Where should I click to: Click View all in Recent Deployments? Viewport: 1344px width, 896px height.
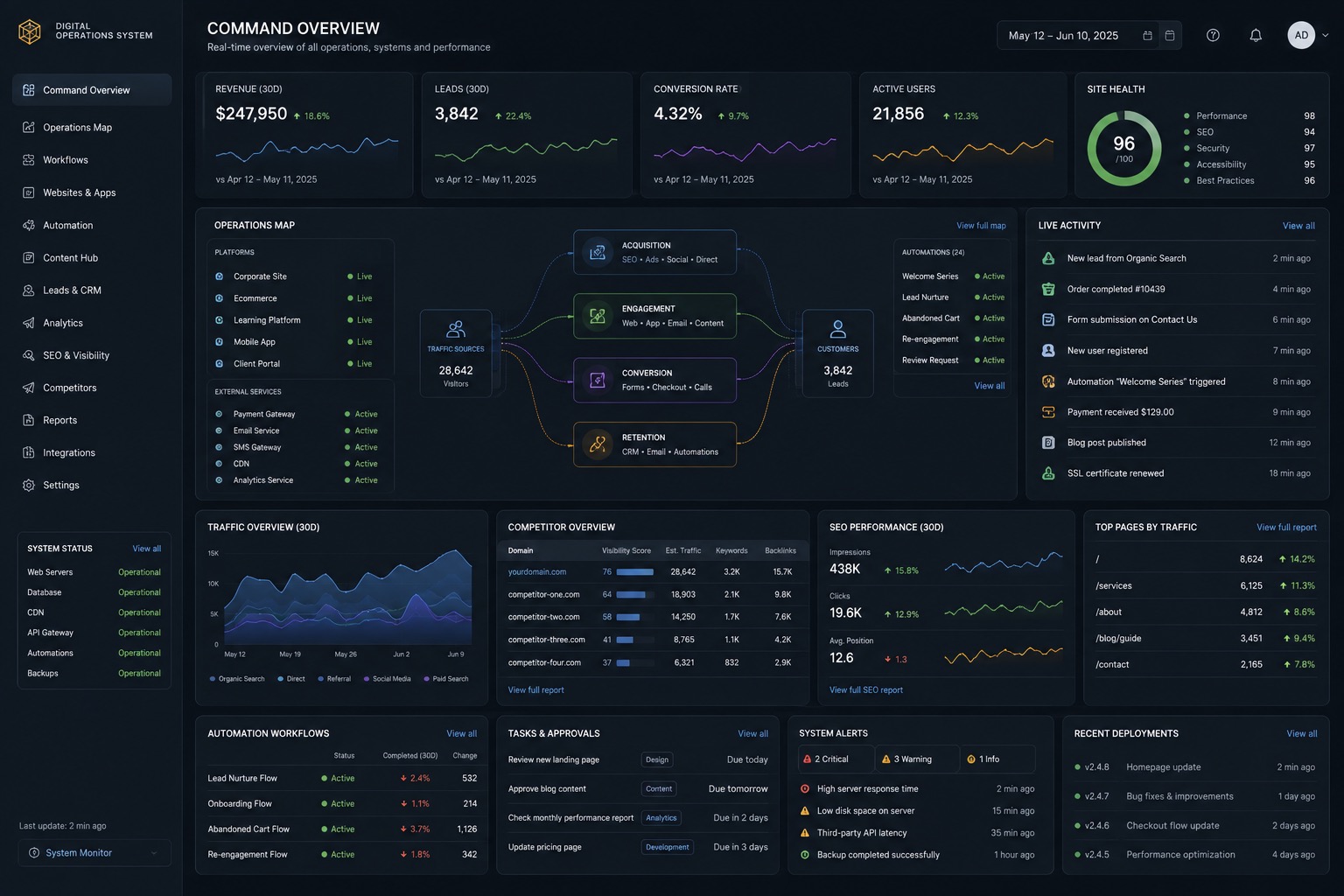pos(1302,734)
